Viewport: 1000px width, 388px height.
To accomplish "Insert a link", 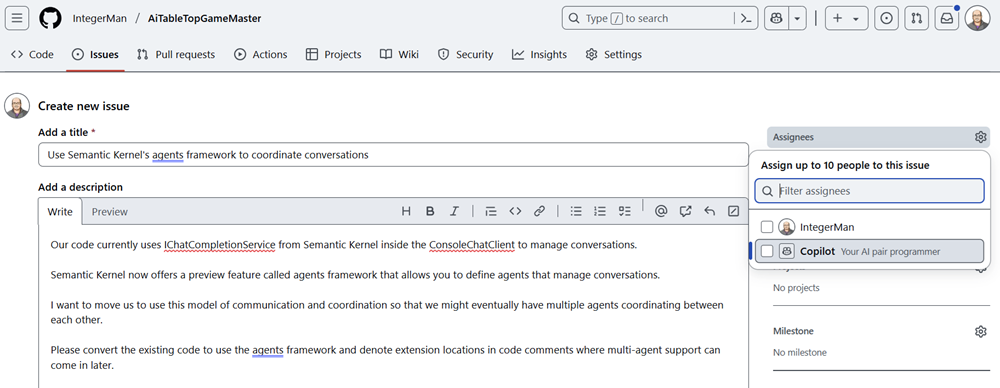I will pyautogui.click(x=540, y=211).
